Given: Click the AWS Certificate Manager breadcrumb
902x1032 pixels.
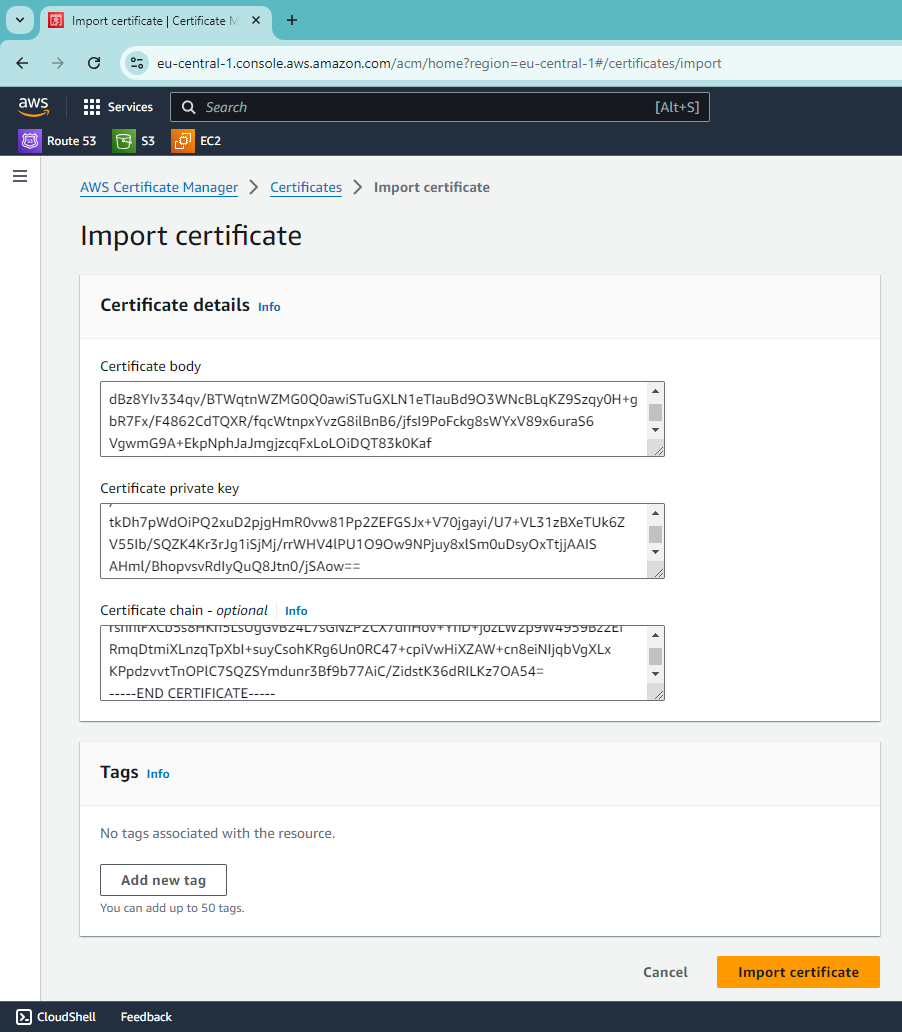Looking at the screenshot, I should [x=159, y=188].
